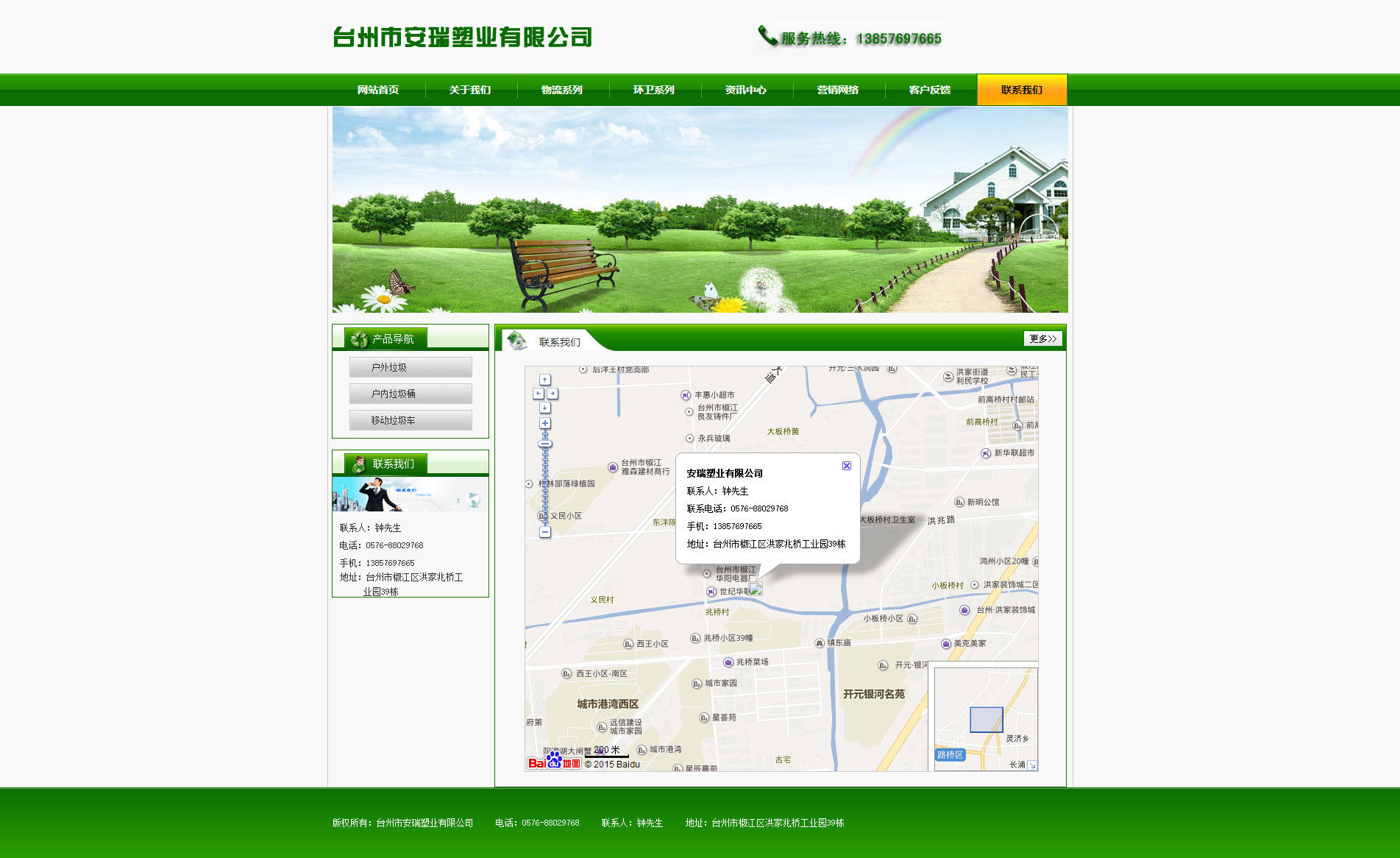The image size is (1400, 858).
Task: Go to 关于我们 in navigation bar
Action: click(x=470, y=90)
